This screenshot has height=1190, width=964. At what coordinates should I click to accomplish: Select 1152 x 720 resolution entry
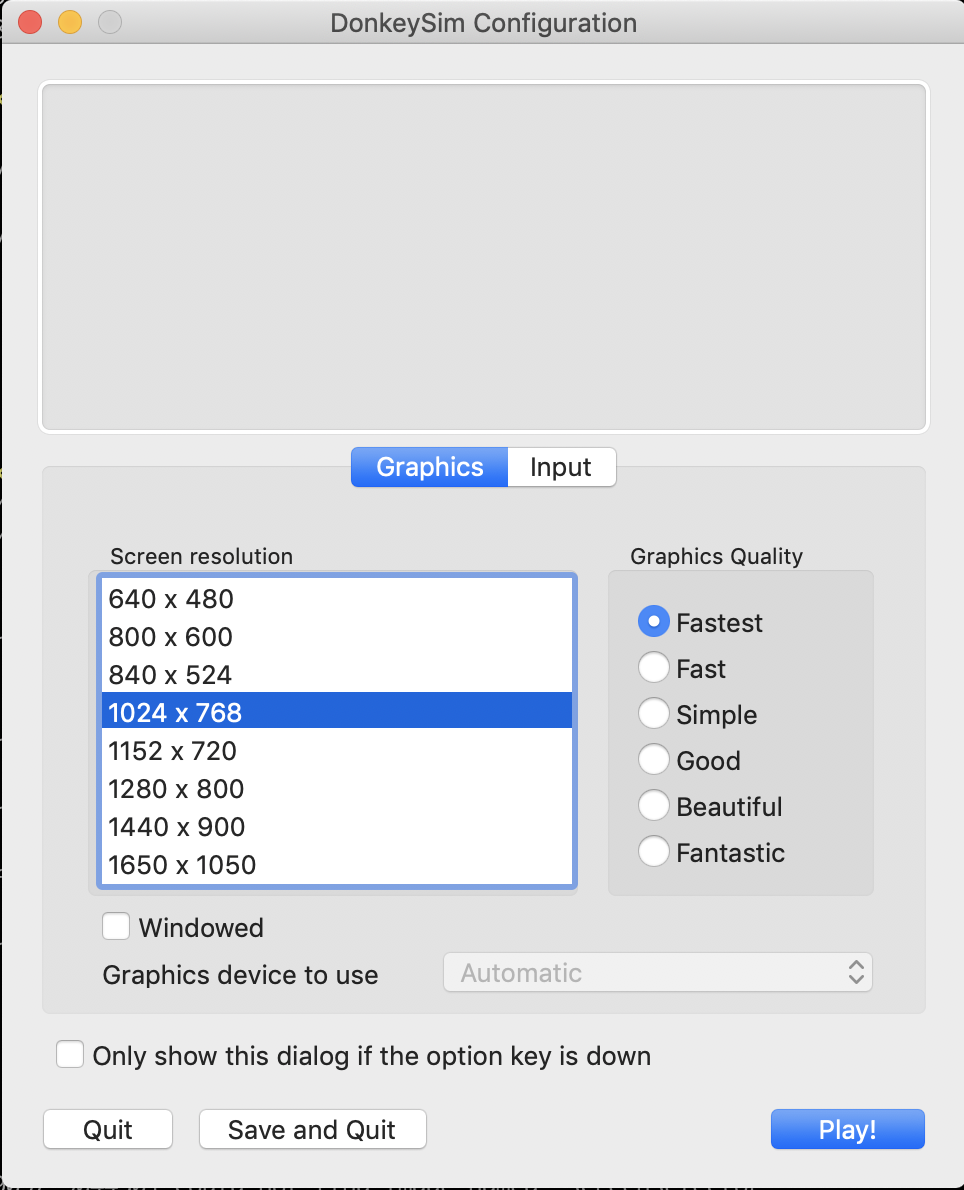pyautogui.click(x=172, y=751)
